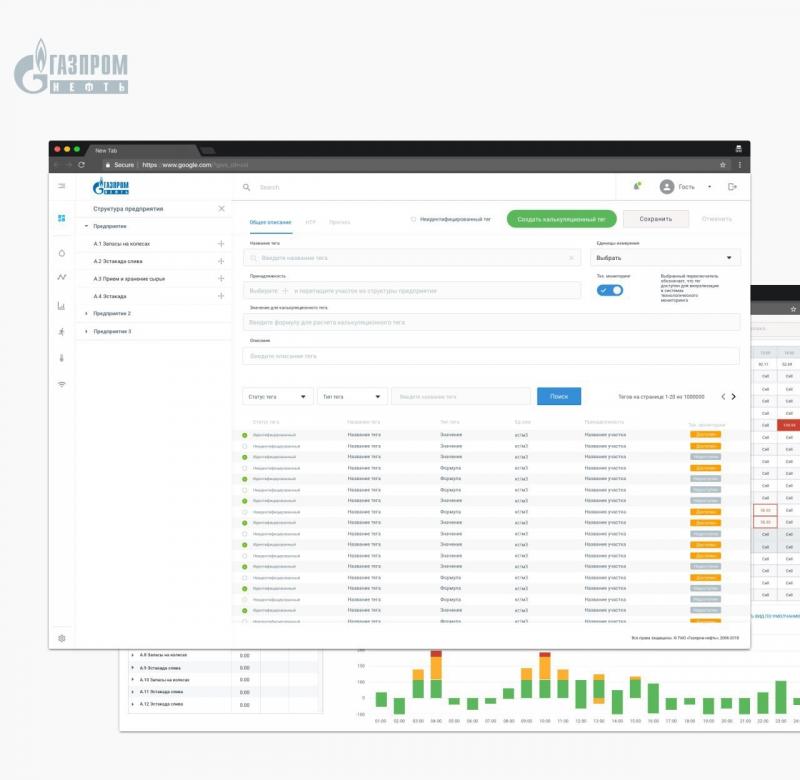Viewport: 800px width, 780px height.
Task: Expand the Предприятие 2 tree node
Action: 86,314
